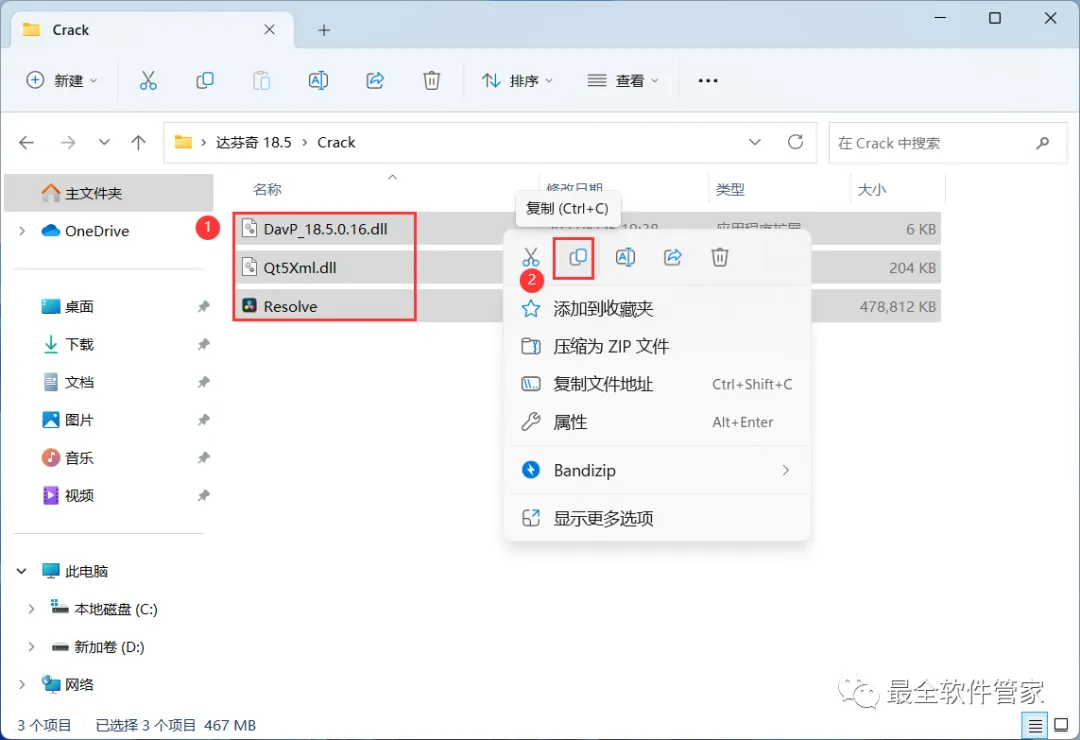Unpin 桌面 from quick access
1080x740 pixels.
[x=203, y=307]
